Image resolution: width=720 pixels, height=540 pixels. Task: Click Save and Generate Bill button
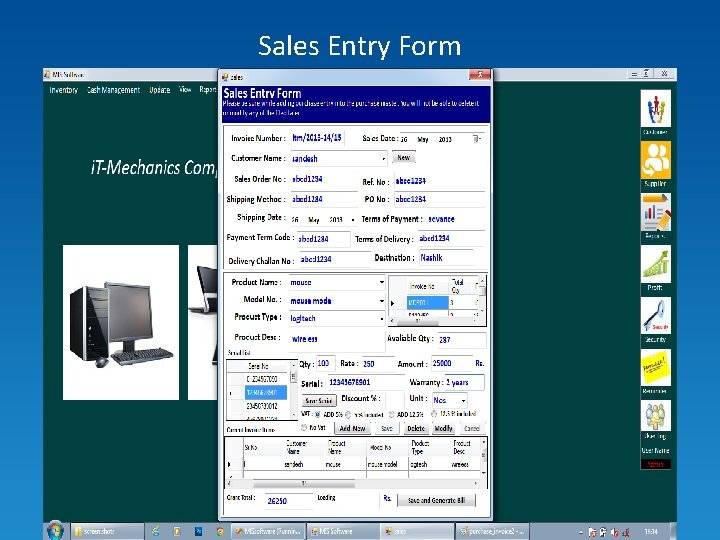(x=436, y=501)
